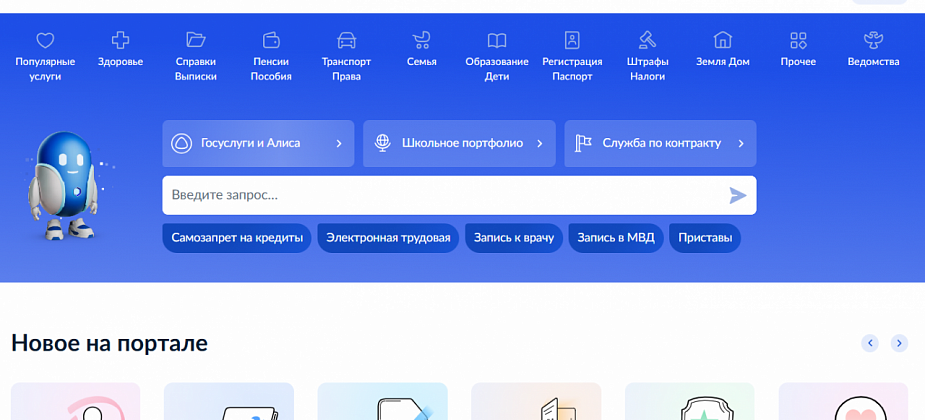
Task: Open Прочее grid icon
Action: (798, 40)
